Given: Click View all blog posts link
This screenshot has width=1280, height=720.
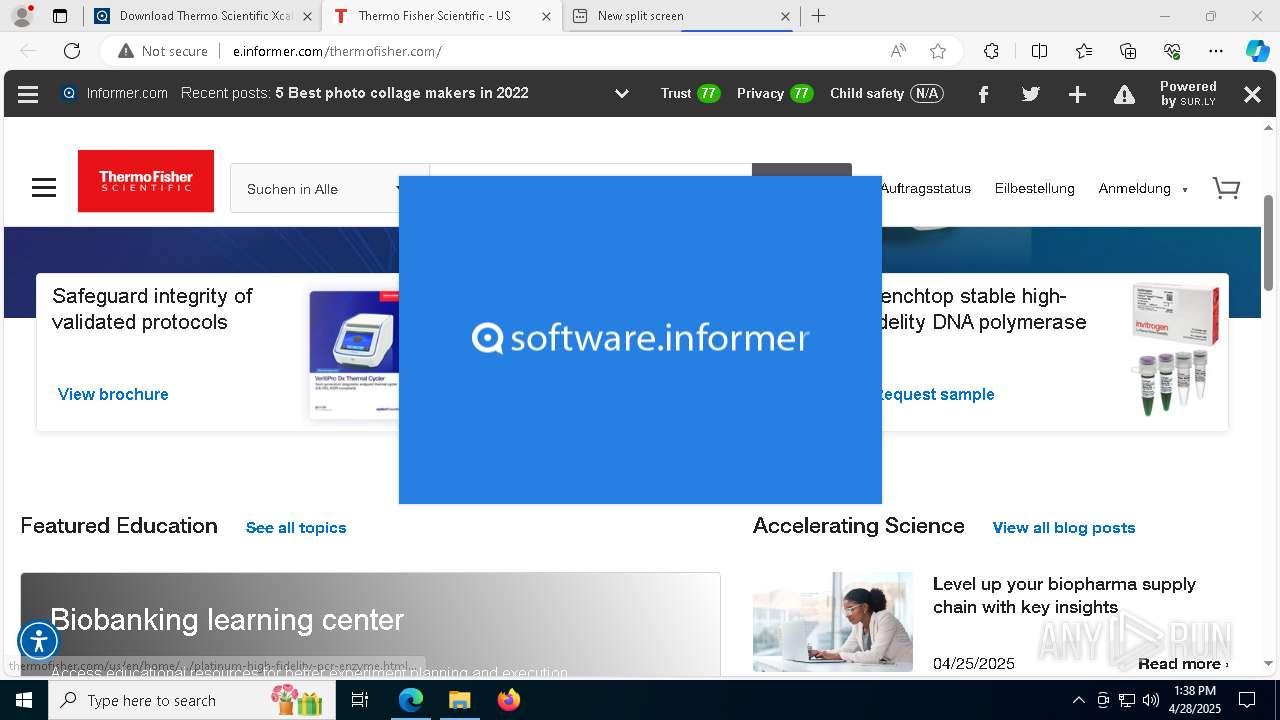Looking at the screenshot, I should [x=1064, y=528].
